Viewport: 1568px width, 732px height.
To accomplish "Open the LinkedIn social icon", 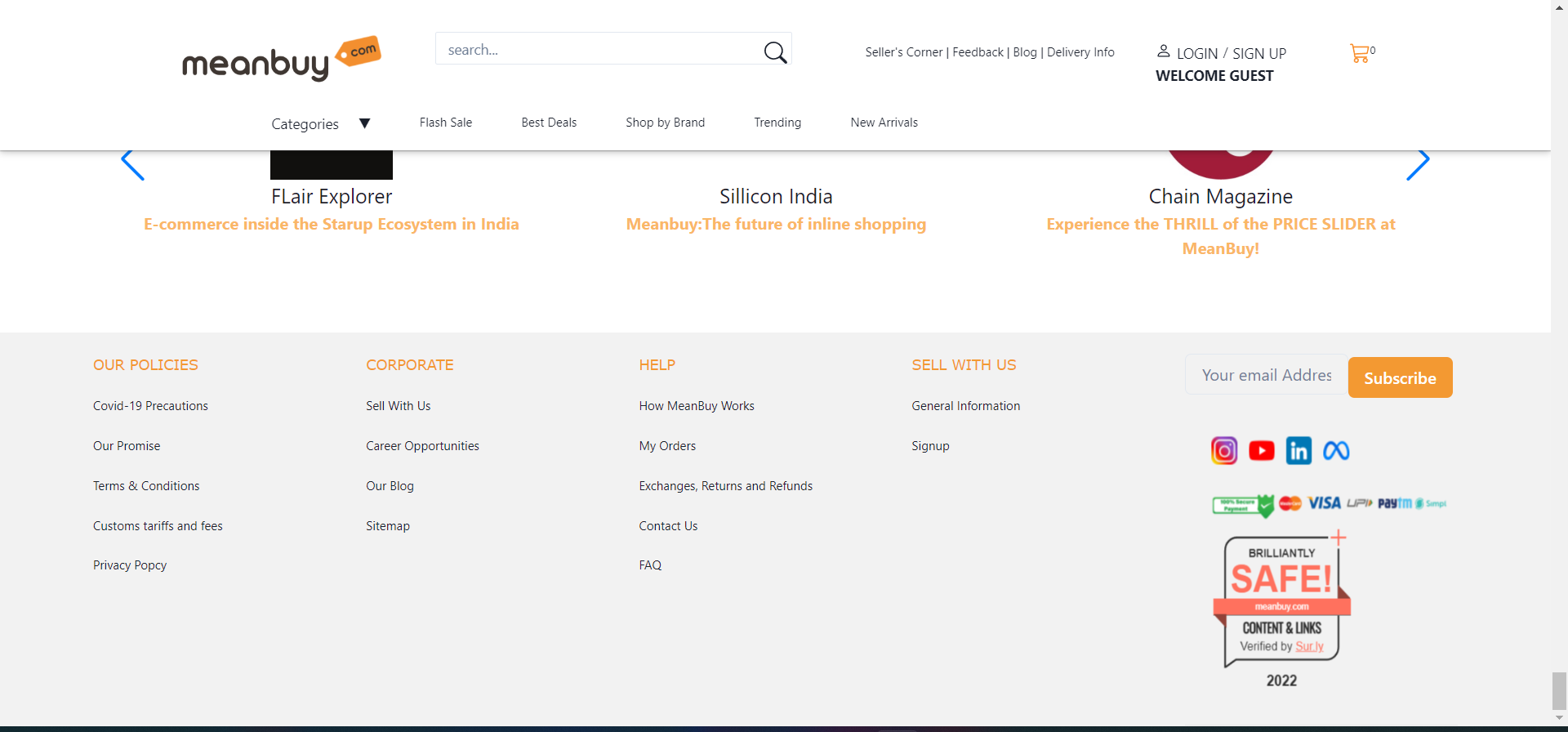I will click(x=1298, y=450).
